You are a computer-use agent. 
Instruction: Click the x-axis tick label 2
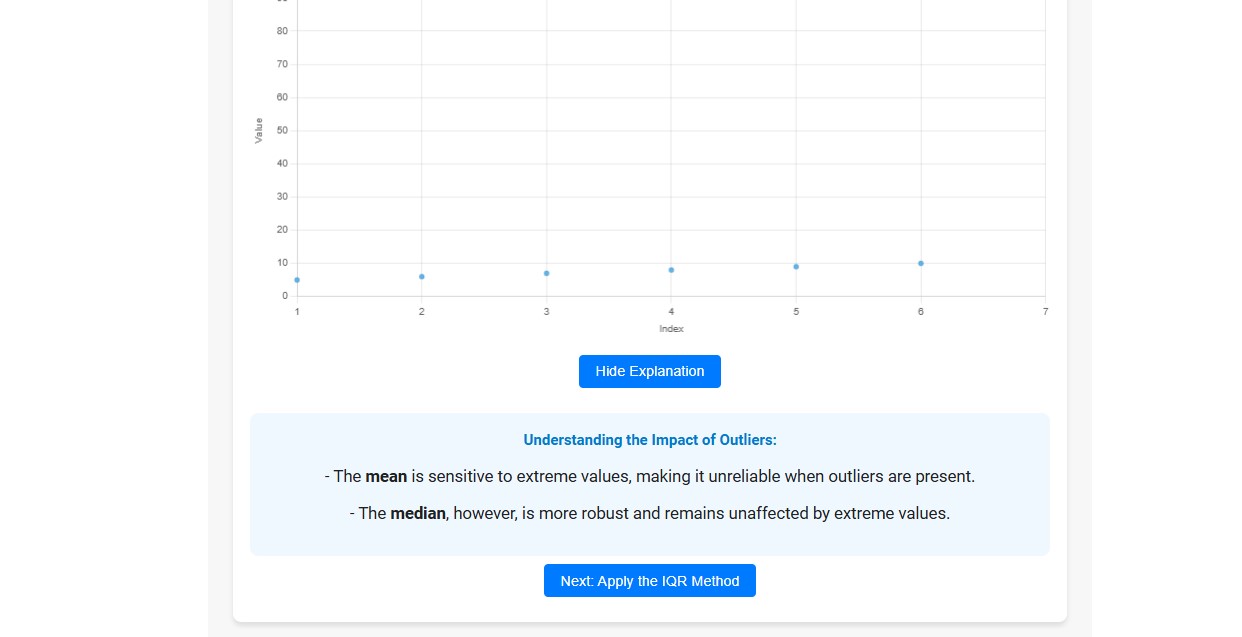pyautogui.click(x=421, y=311)
